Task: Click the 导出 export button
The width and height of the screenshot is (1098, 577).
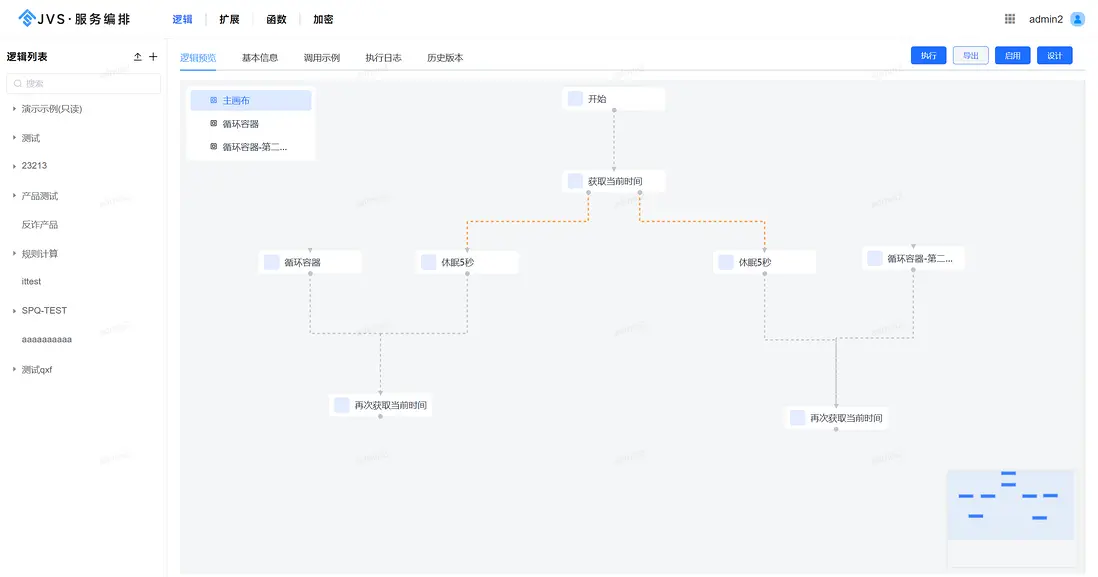Action: click(970, 56)
